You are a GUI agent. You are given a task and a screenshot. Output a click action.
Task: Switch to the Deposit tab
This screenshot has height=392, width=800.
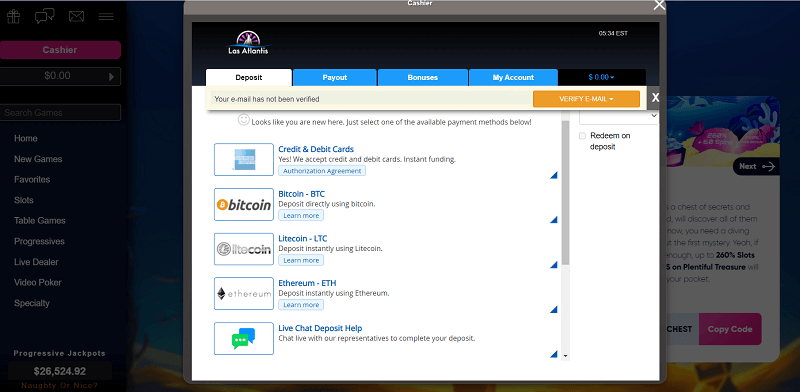tap(249, 78)
